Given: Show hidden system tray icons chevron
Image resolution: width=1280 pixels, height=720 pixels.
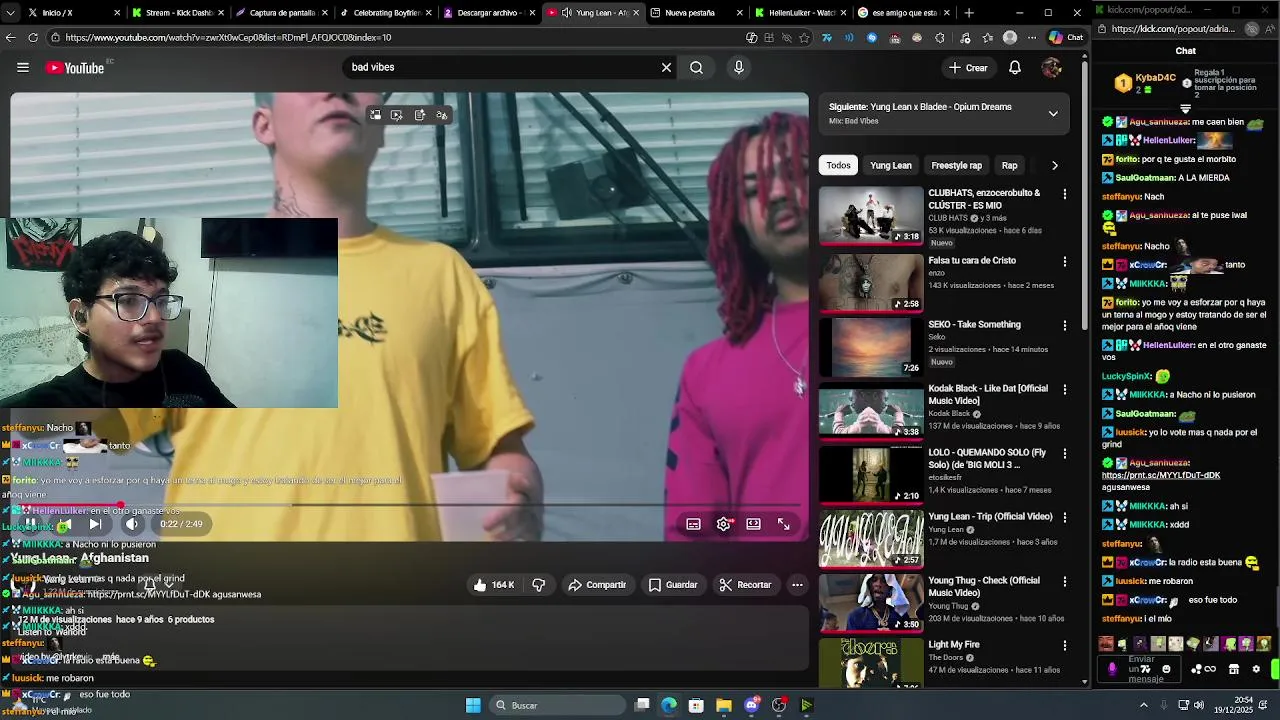Looking at the screenshot, I should pos(1144,705).
